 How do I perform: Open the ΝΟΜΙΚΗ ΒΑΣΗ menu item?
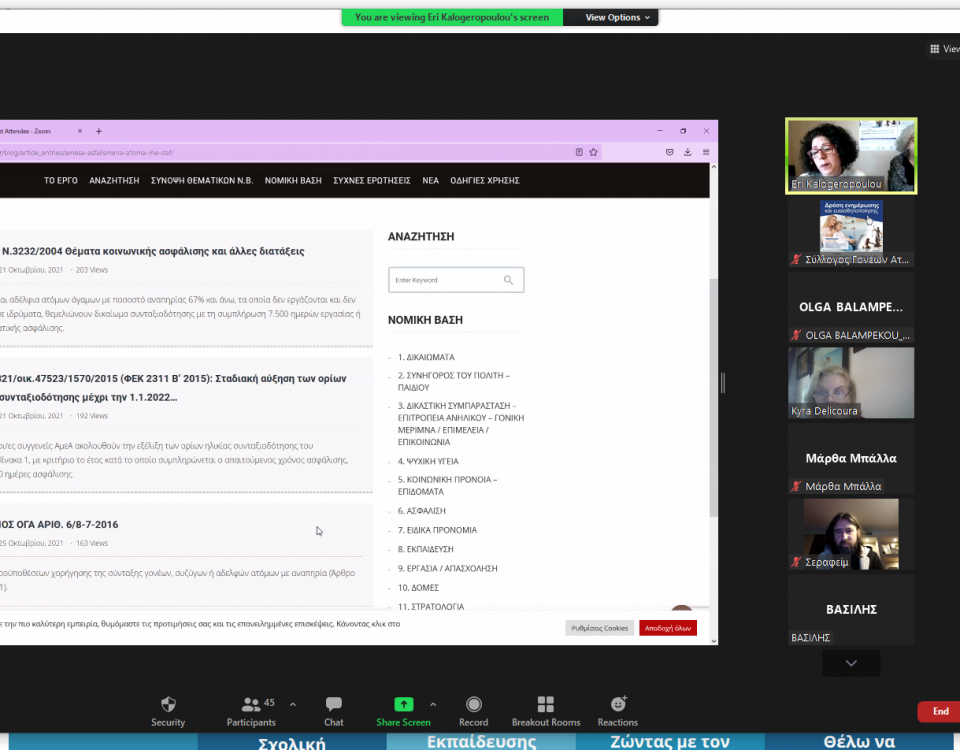pyautogui.click(x=293, y=181)
